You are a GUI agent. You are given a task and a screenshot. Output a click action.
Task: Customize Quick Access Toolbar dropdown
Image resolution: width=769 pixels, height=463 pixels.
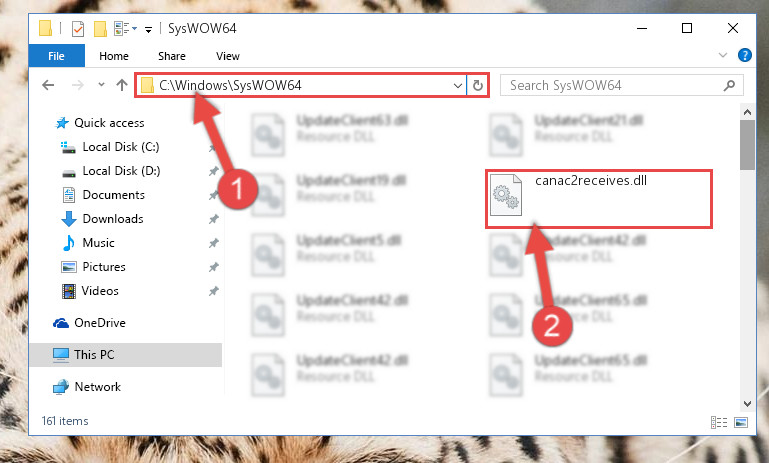[x=148, y=30]
